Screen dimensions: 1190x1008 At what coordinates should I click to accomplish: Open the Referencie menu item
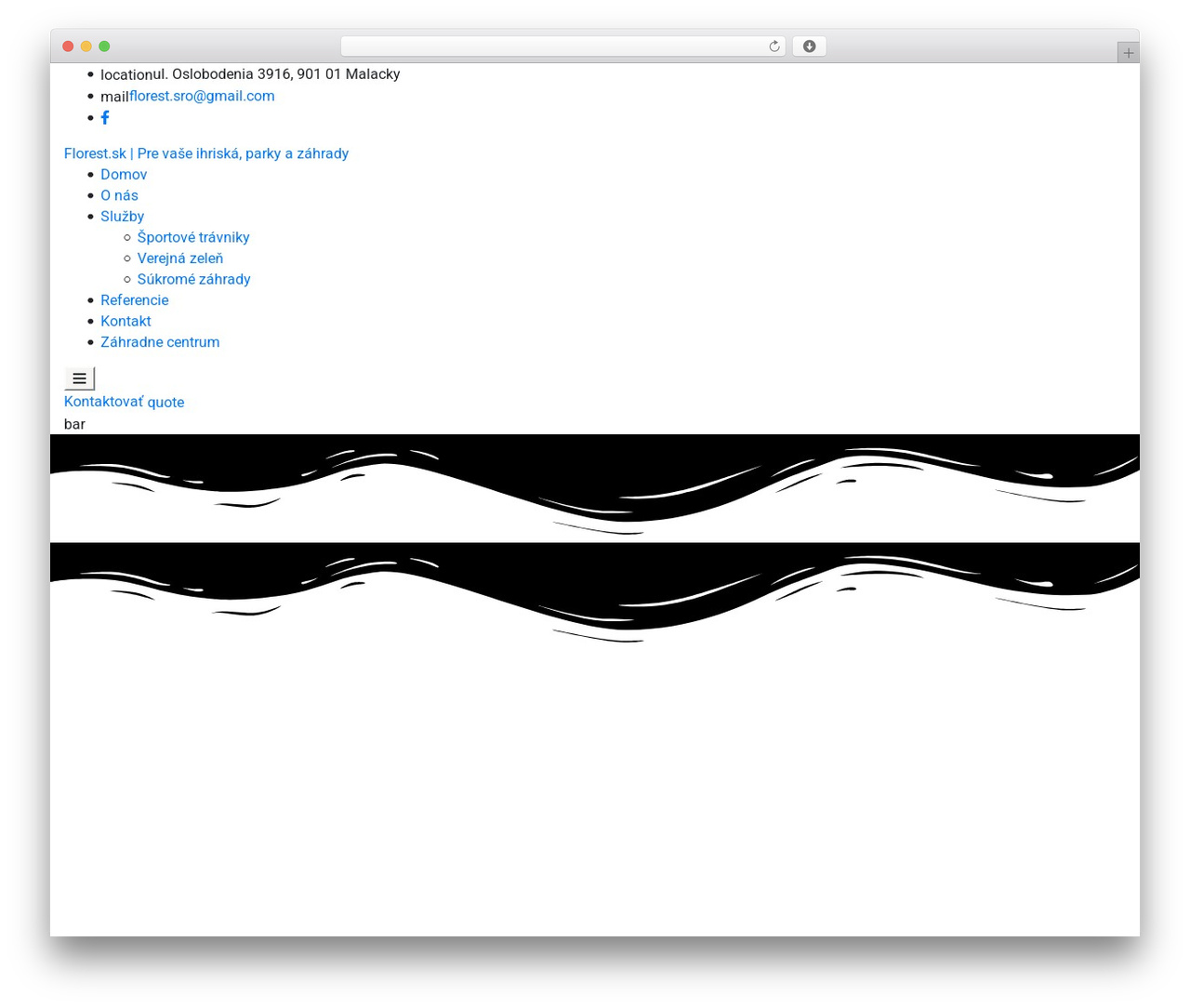click(x=135, y=300)
